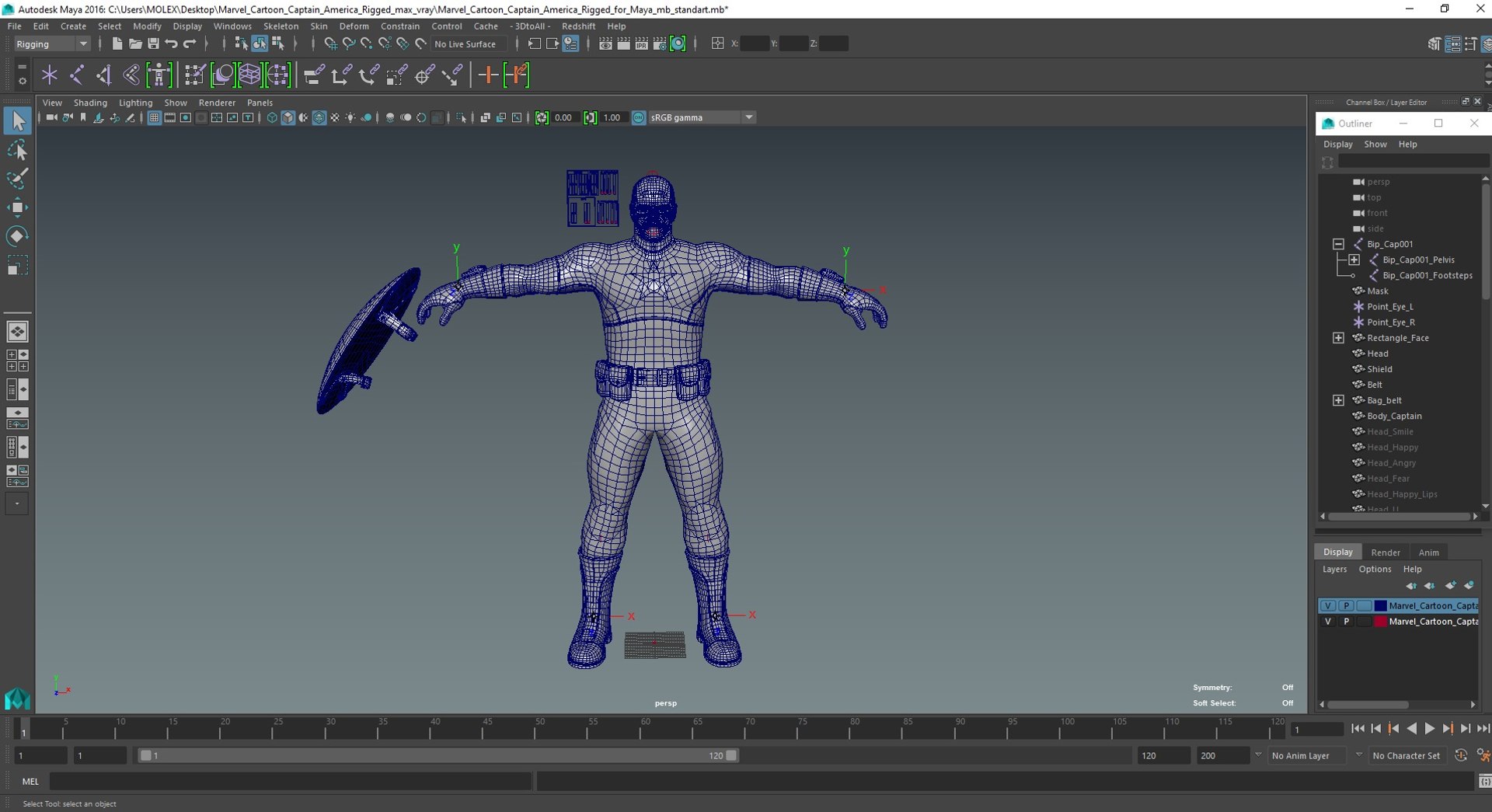Toggle auto keyframe button near Character Set
The height and width of the screenshot is (812, 1492).
pos(1461,755)
